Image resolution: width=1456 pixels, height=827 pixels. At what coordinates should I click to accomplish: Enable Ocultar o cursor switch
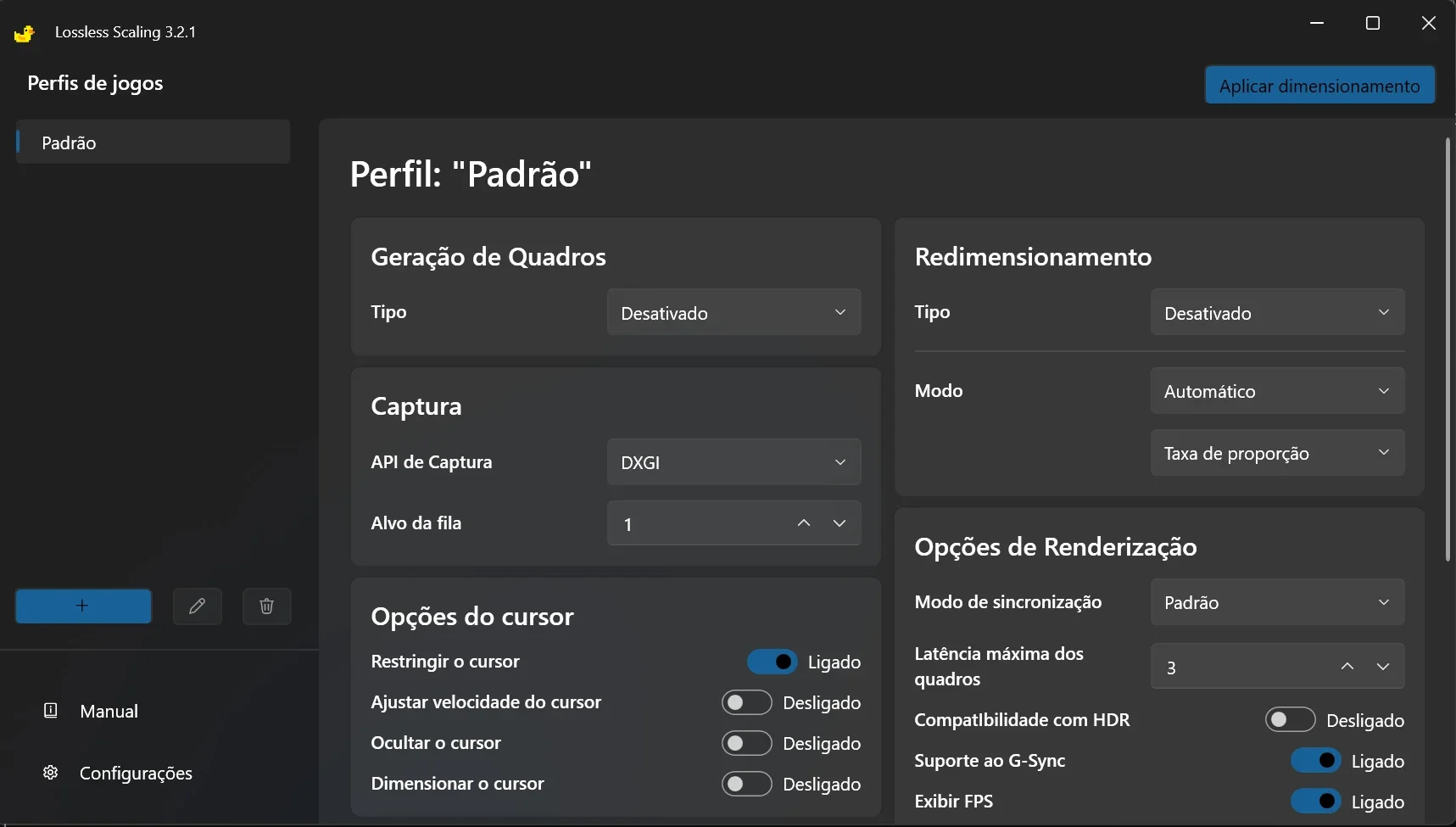(746, 743)
